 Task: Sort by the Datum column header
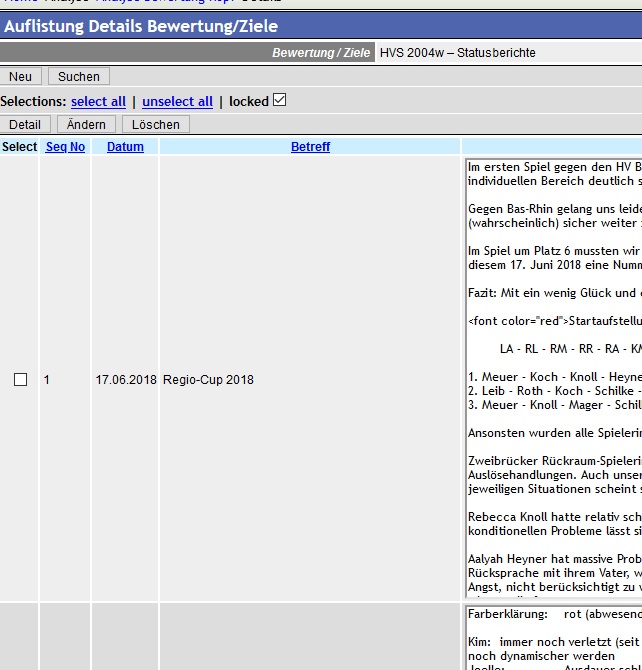[x=125, y=147]
